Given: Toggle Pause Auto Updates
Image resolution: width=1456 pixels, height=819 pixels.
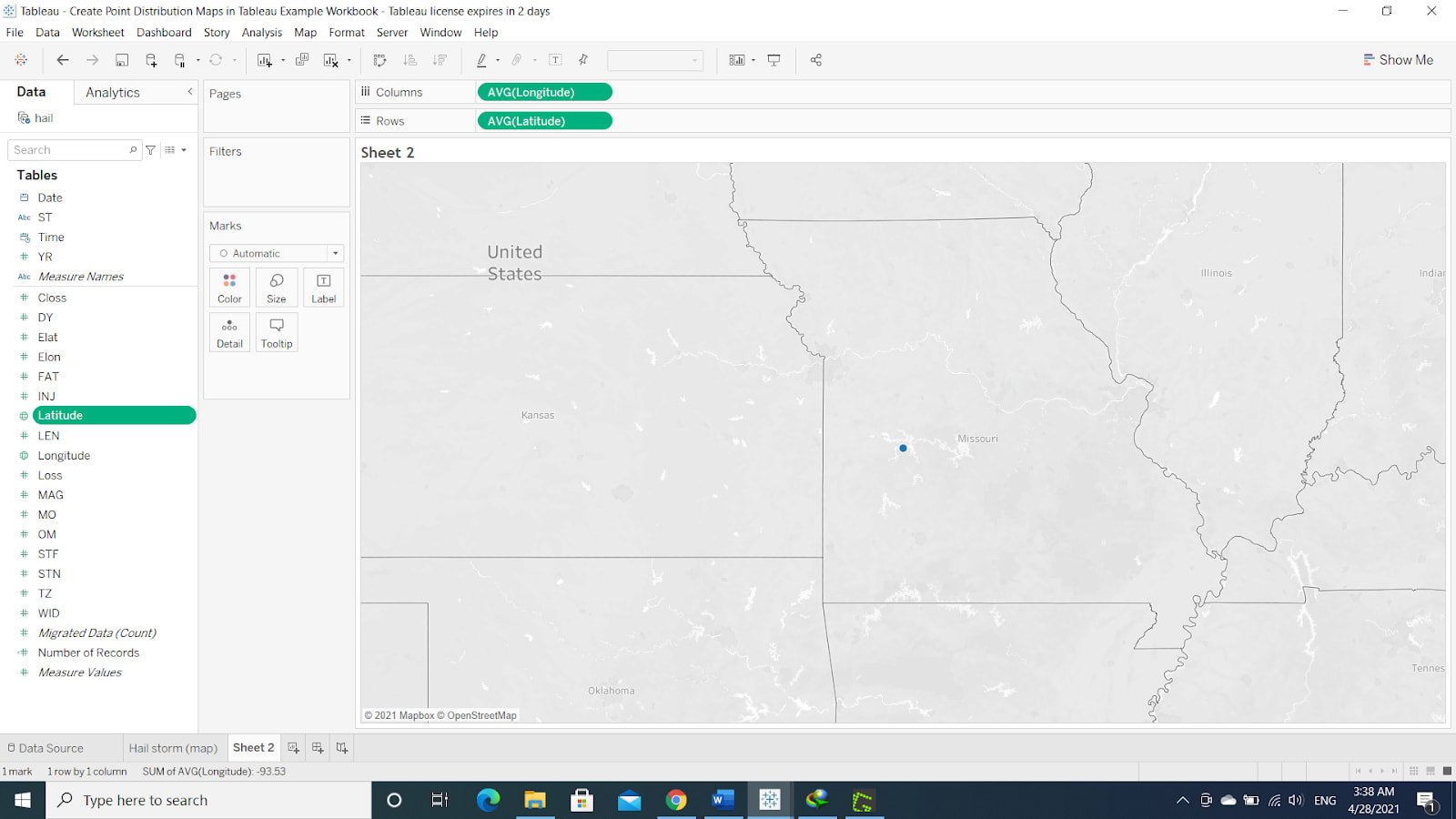Looking at the screenshot, I should 180,60.
